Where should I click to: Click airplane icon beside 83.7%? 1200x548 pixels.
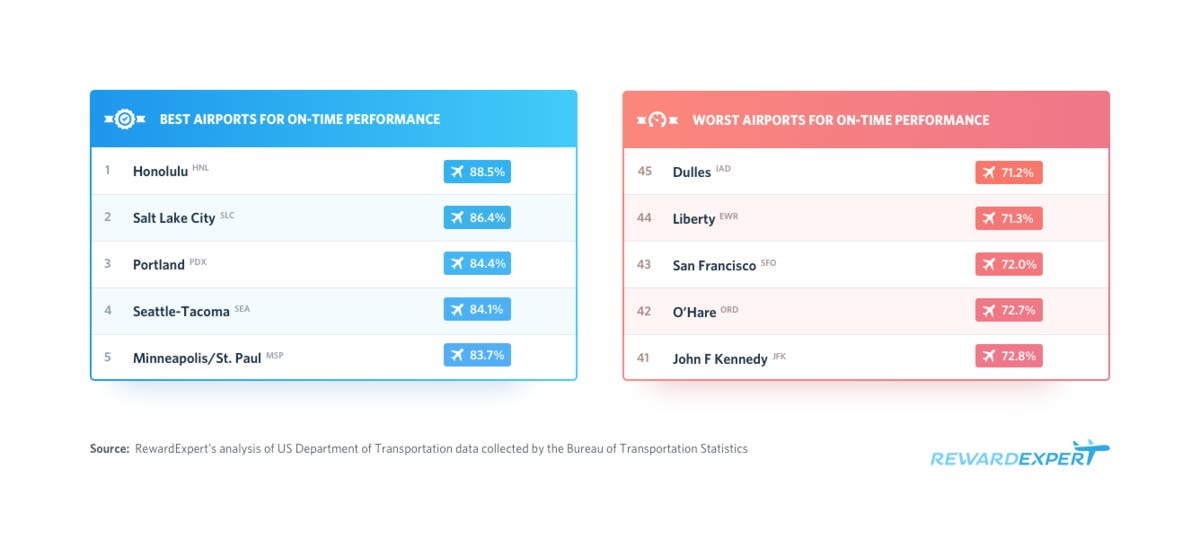[x=458, y=357]
